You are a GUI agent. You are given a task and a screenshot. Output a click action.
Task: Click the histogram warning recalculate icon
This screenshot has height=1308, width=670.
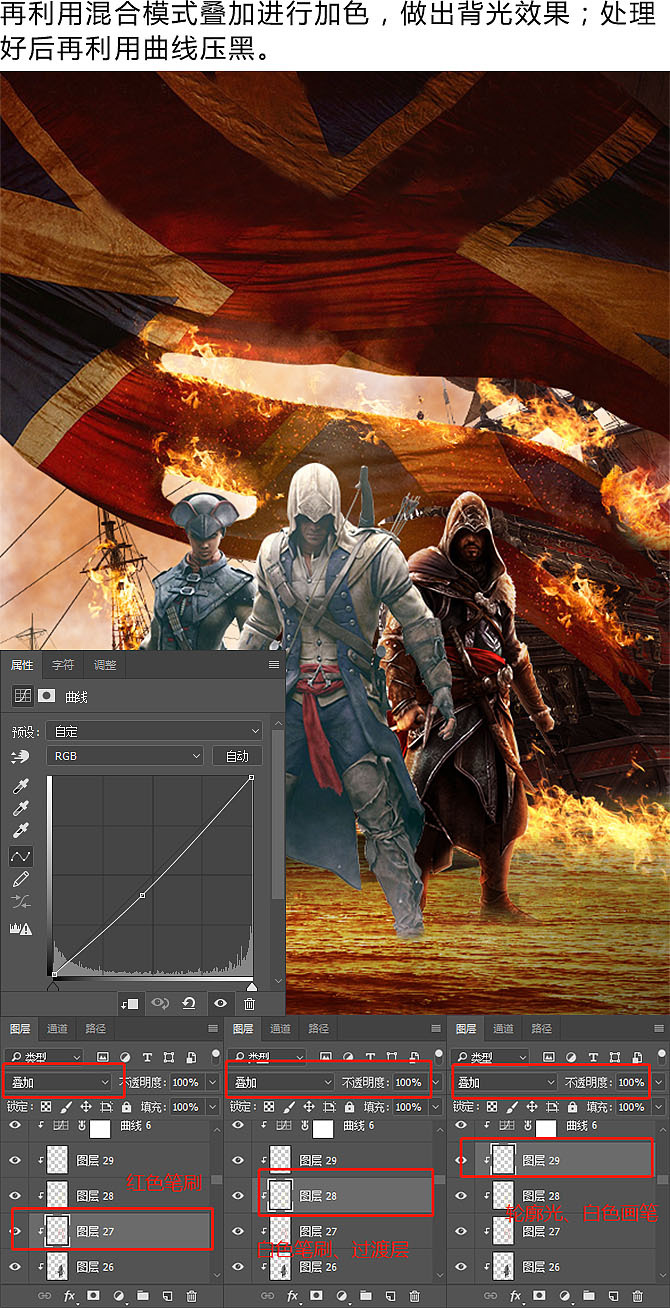(x=20, y=928)
